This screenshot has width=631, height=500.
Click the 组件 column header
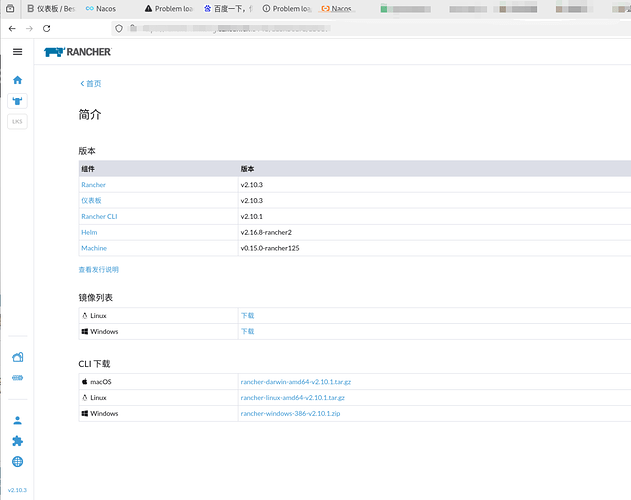pyautogui.click(x=88, y=169)
